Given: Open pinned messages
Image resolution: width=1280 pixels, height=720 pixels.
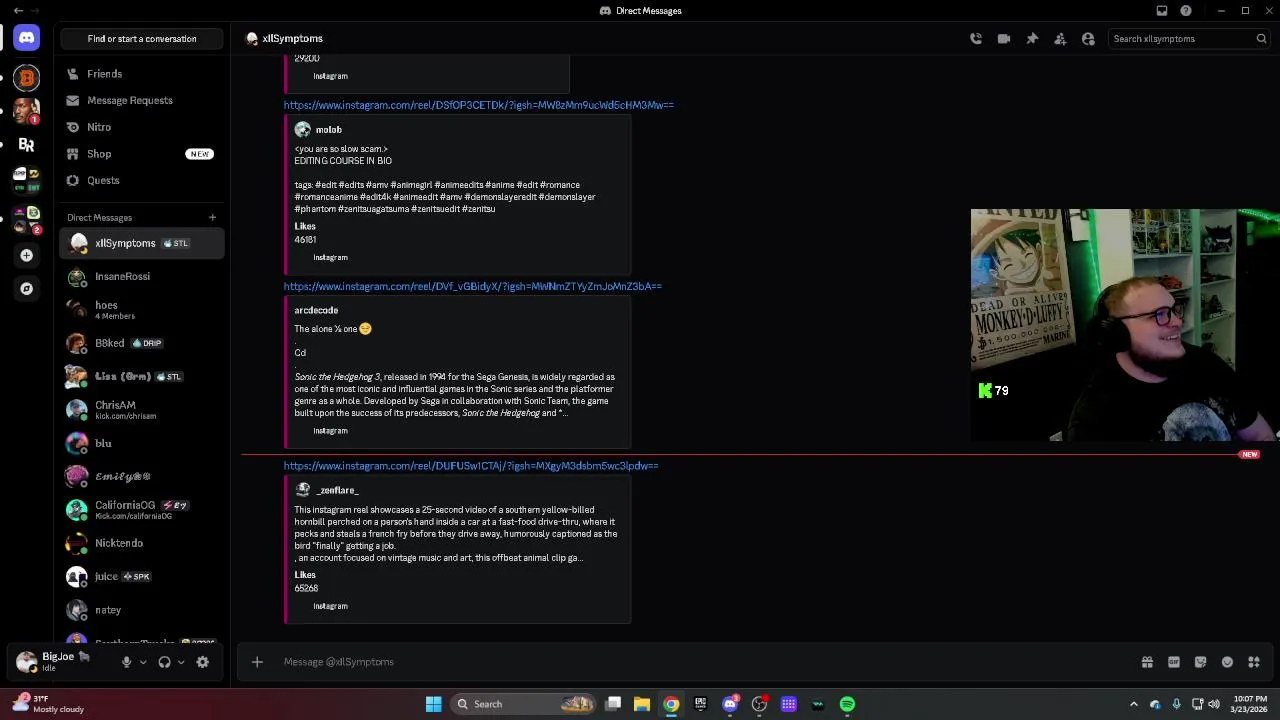Looking at the screenshot, I should pyautogui.click(x=1032, y=38).
